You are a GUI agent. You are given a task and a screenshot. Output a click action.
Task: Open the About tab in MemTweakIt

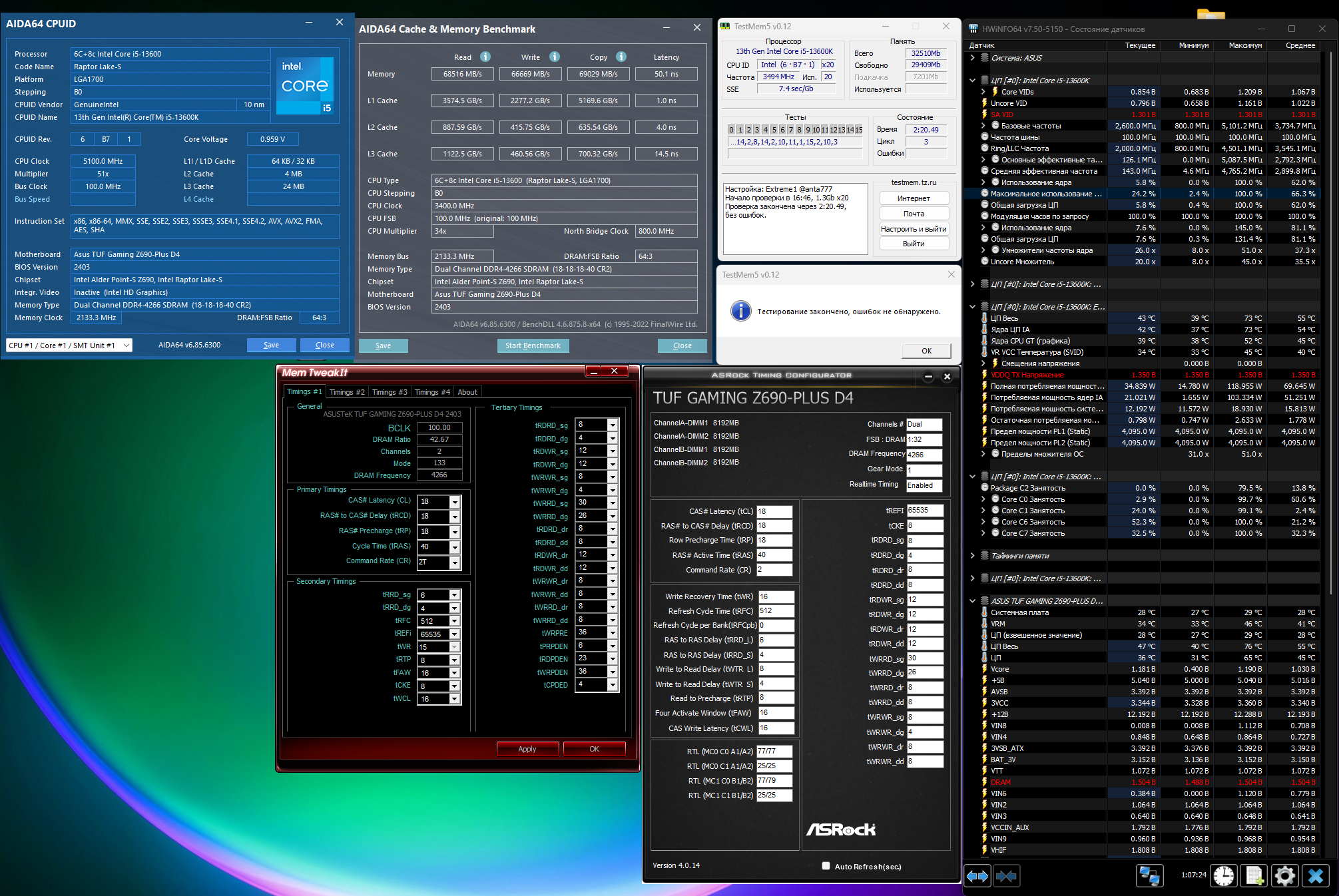[467, 392]
